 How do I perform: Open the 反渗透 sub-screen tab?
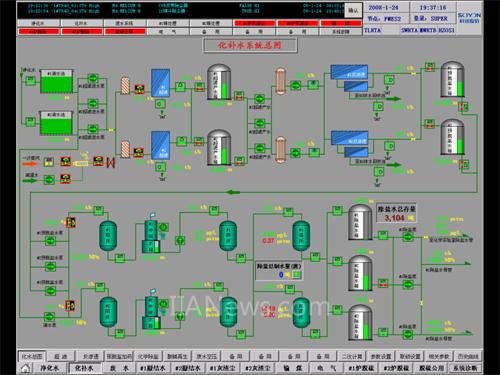tap(90, 356)
